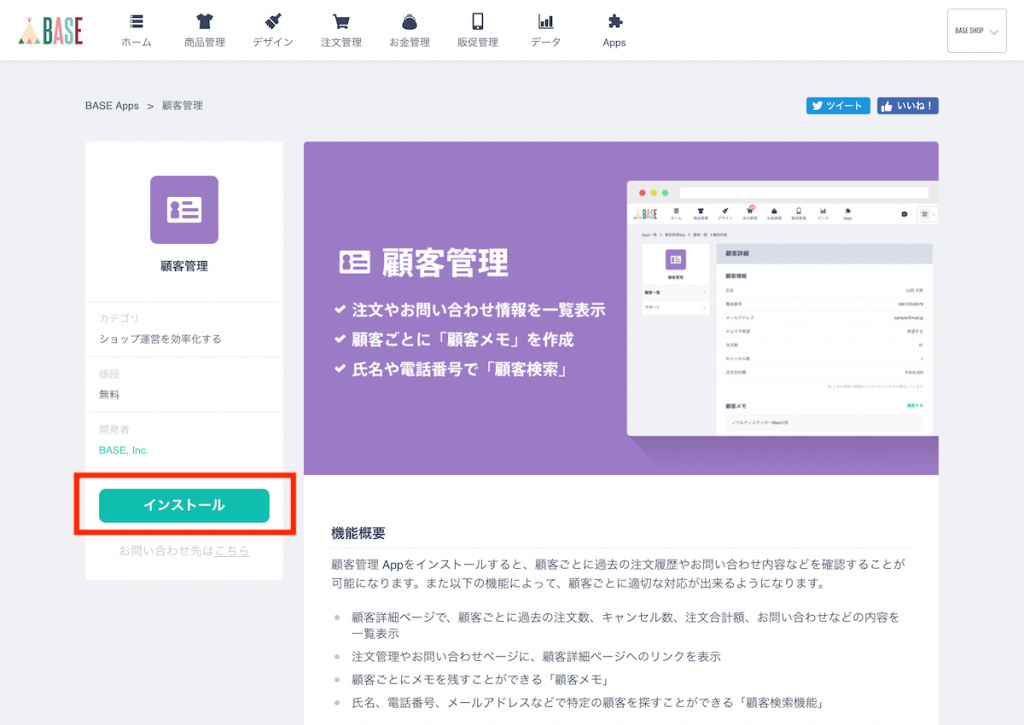
Task: Open デザイン brush icon
Action: click(x=273, y=22)
